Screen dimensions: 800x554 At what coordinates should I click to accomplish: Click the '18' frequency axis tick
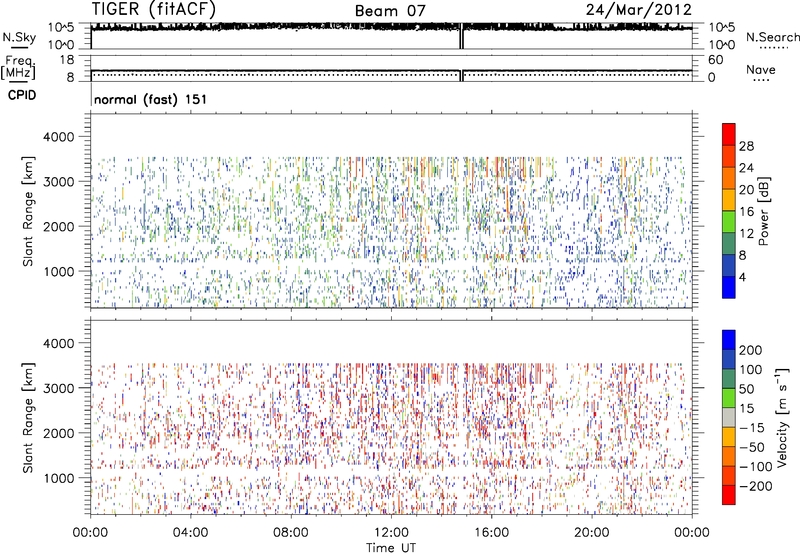tap(67, 60)
